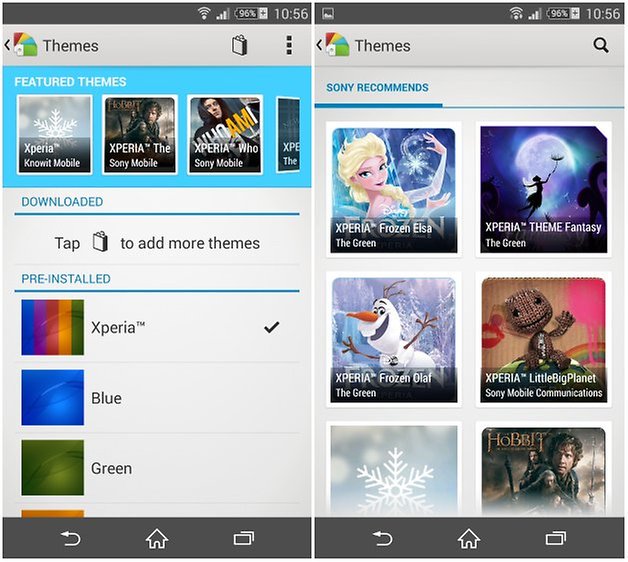Tap the 'Pre-installed' section header

tap(66, 279)
